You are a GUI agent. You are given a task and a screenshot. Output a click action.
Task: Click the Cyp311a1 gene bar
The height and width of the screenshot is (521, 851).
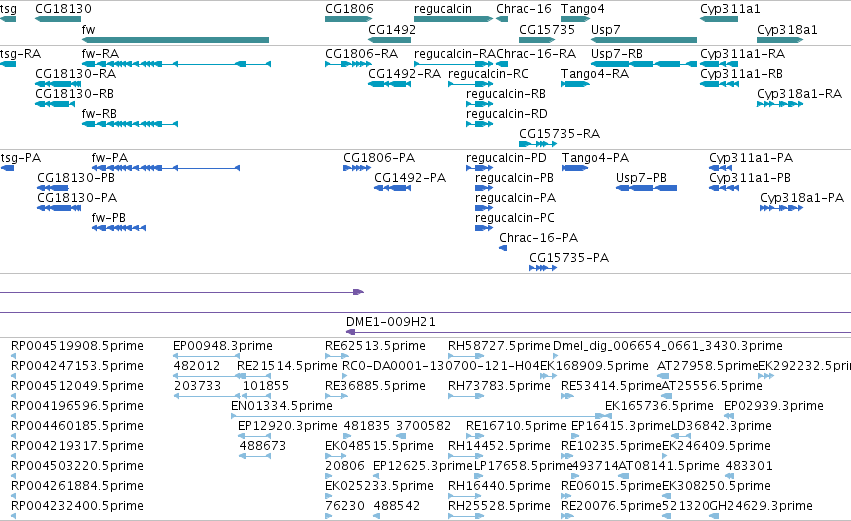tap(719, 19)
